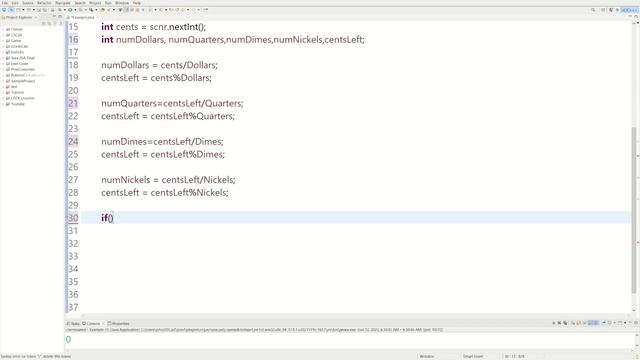Select the SampleProject project
Viewport: 640px width, 360px height.
tap(23, 81)
